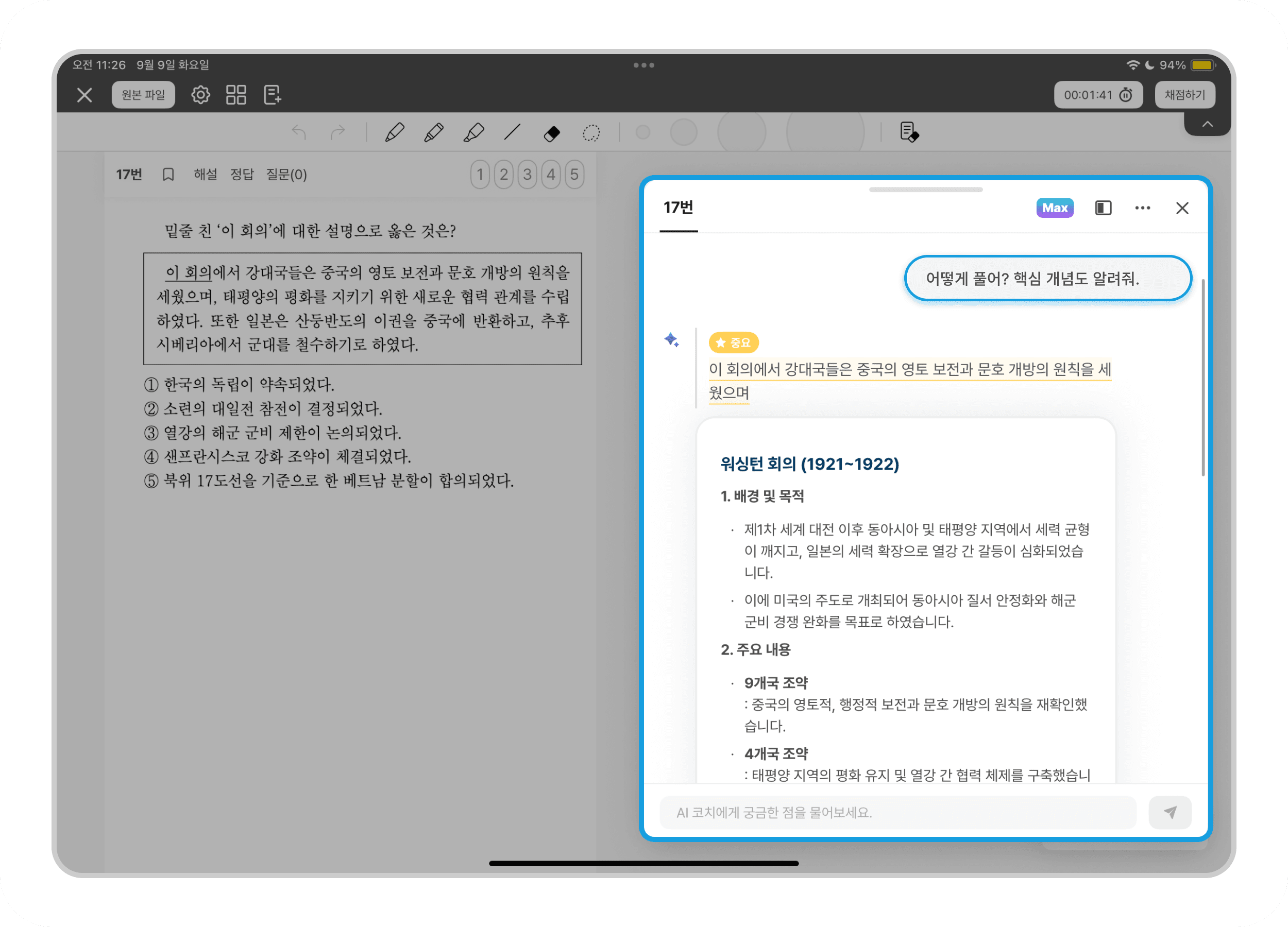1288x927 pixels.
Task: Click the Max badge in AI panel
Action: tap(1055, 208)
